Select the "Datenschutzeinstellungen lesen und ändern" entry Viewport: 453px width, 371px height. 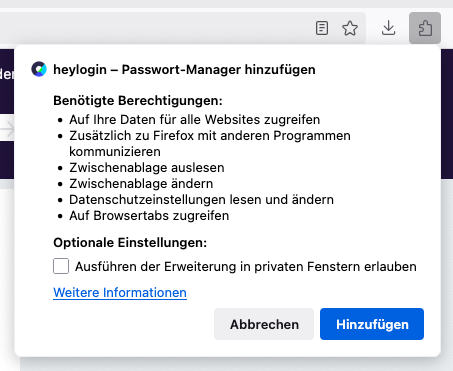point(201,199)
